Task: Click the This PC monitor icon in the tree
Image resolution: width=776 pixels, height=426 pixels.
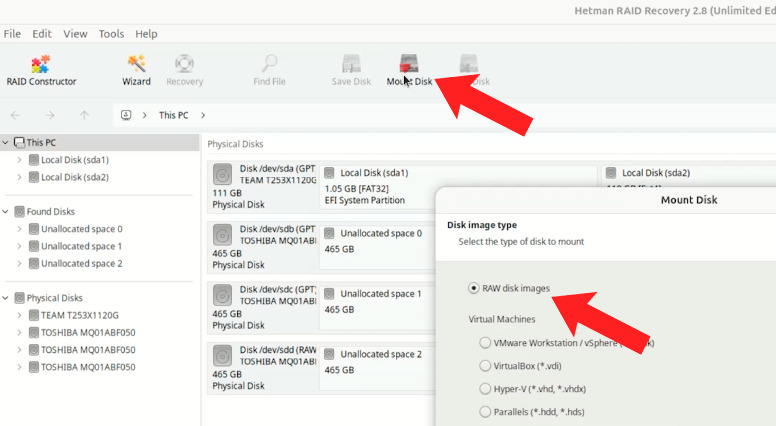Action: click(19, 142)
